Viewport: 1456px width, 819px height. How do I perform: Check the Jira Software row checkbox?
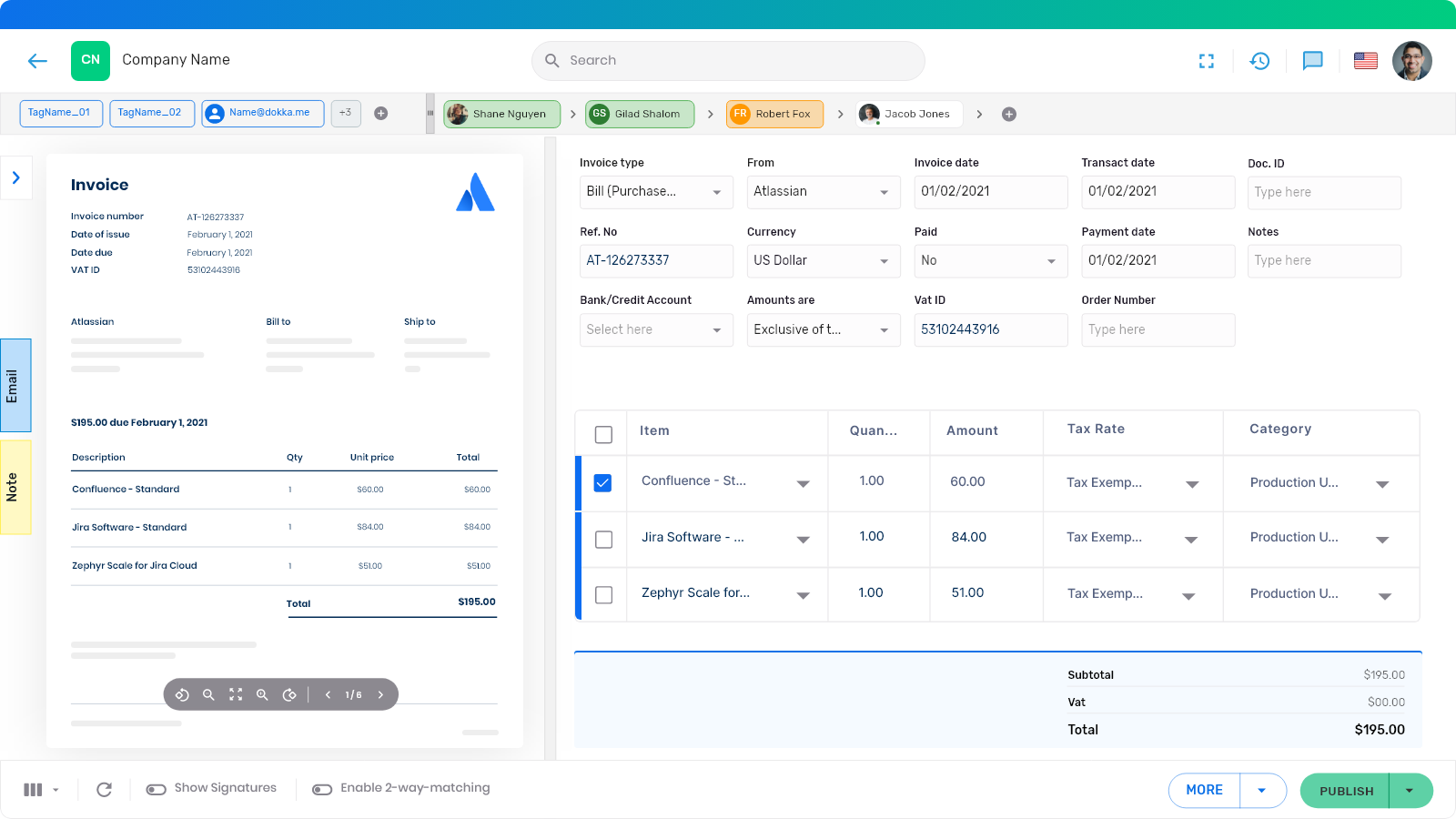[603, 540]
